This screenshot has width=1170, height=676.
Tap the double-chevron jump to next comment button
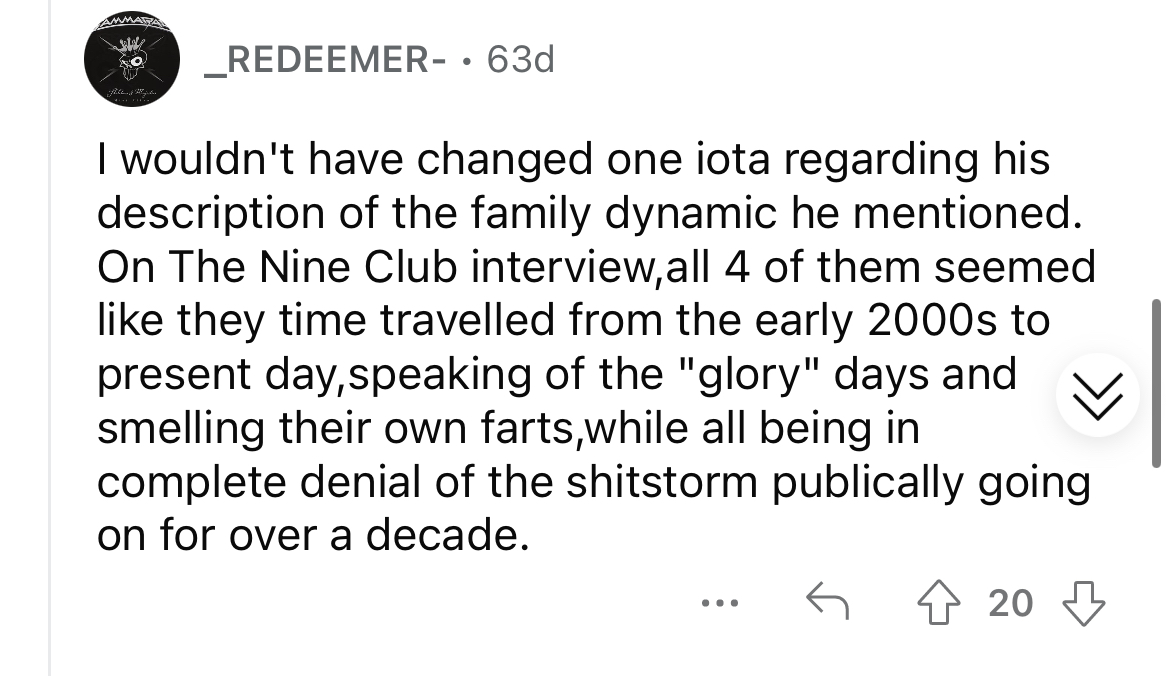click(x=1098, y=395)
